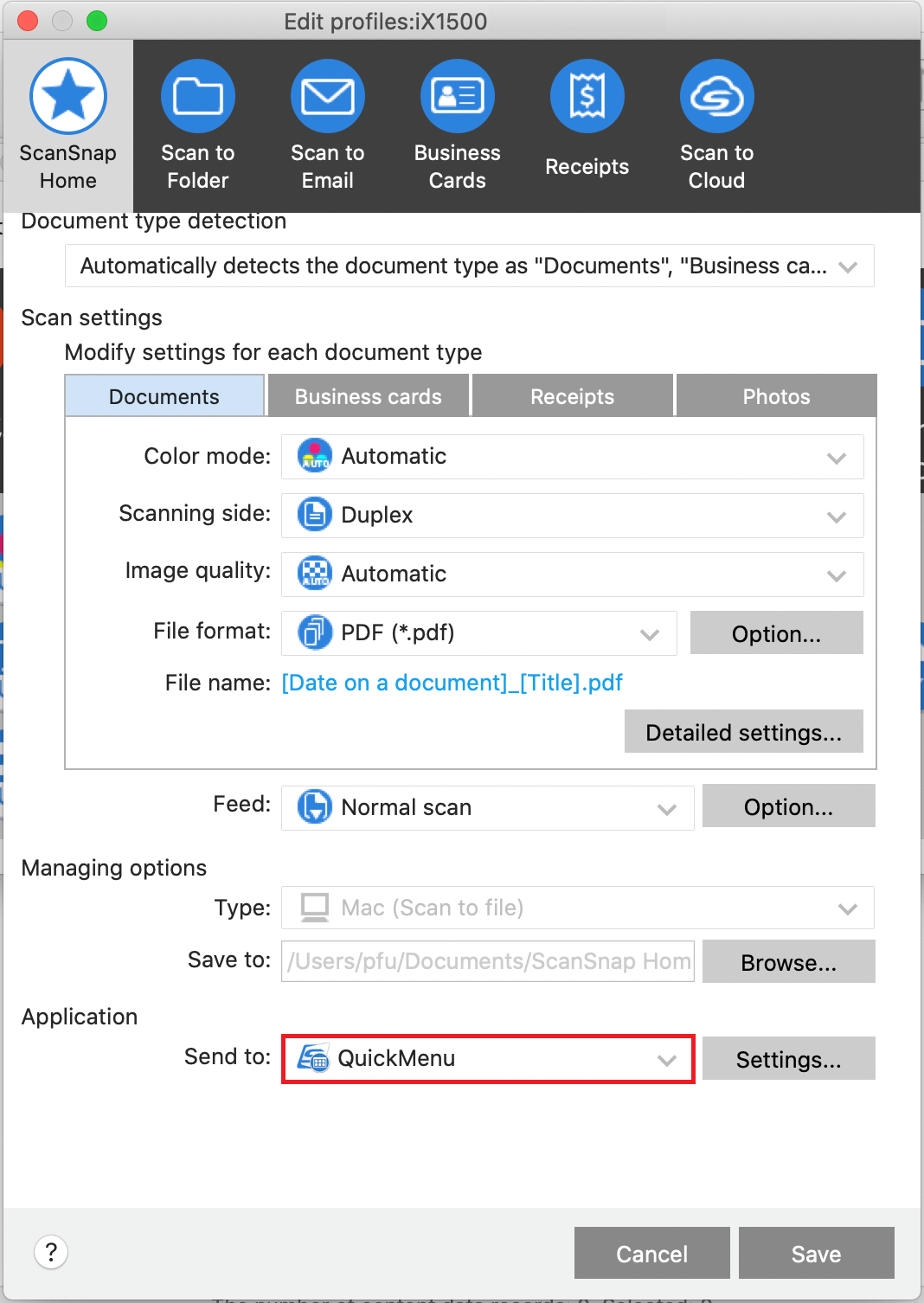Image resolution: width=924 pixels, height=1303 pixels.
Task: Save the profile
Action: [x=817, y=1253]
